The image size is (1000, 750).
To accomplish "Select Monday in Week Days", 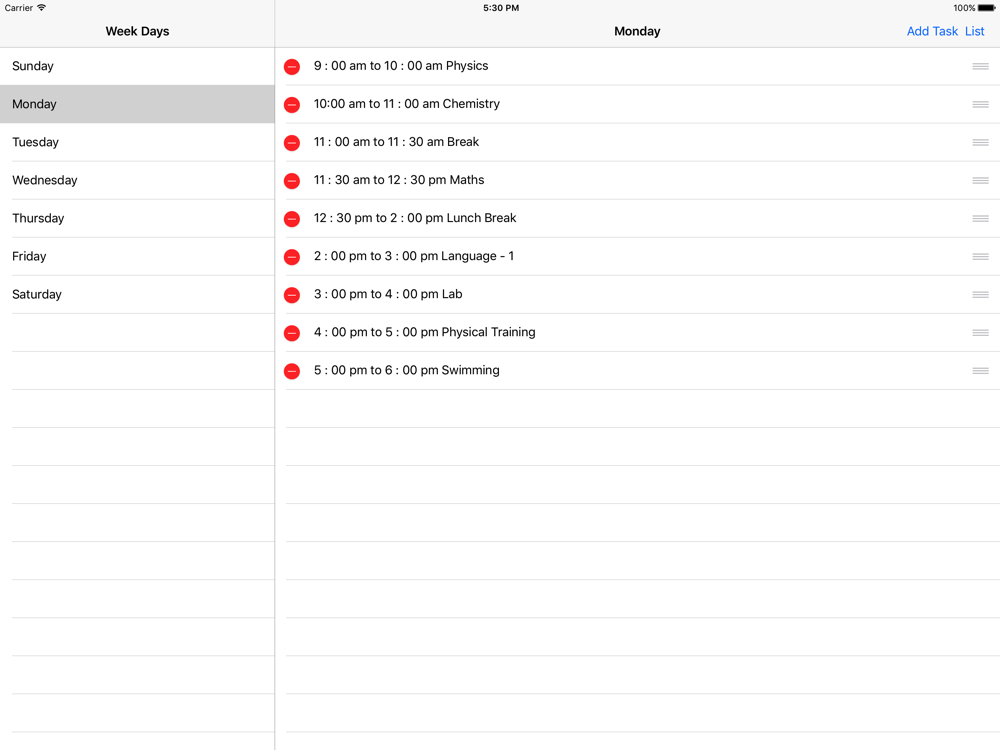I will coord(137,104).
